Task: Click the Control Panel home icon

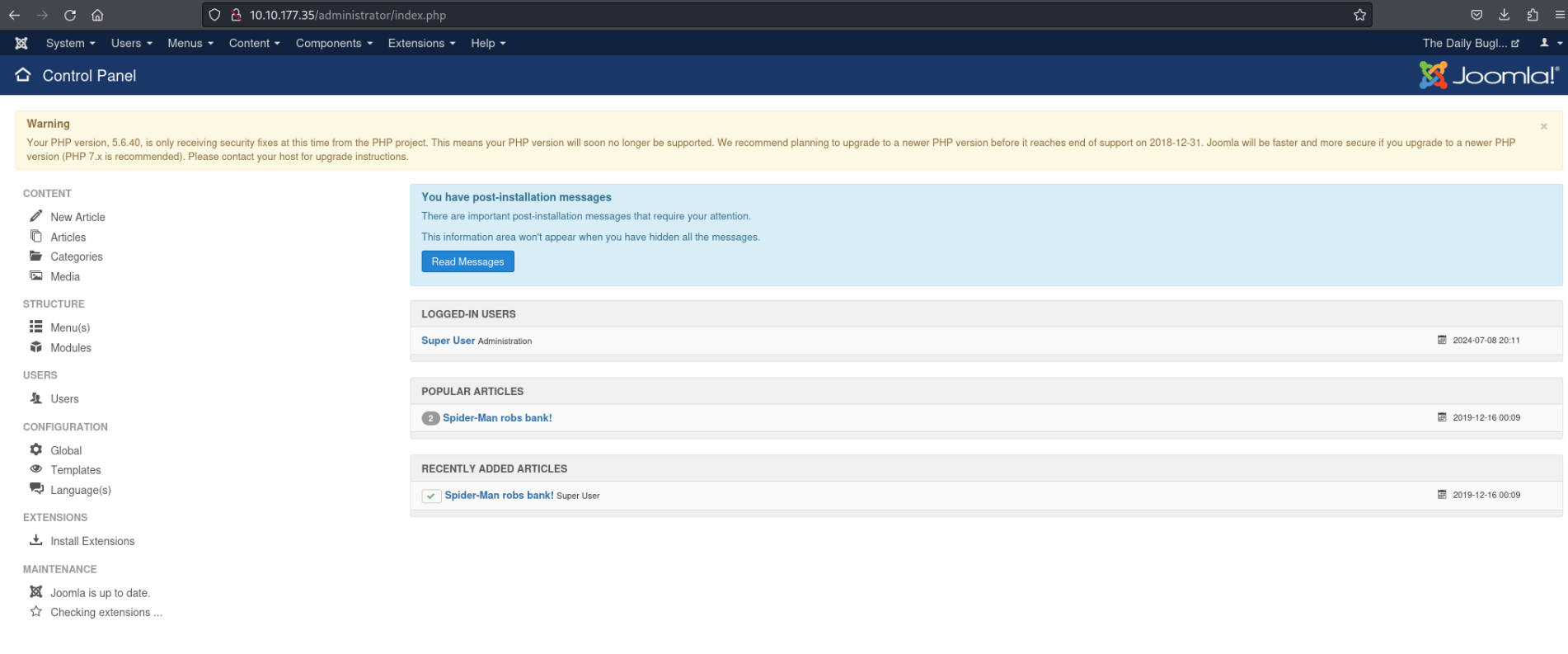Action: 23,75
